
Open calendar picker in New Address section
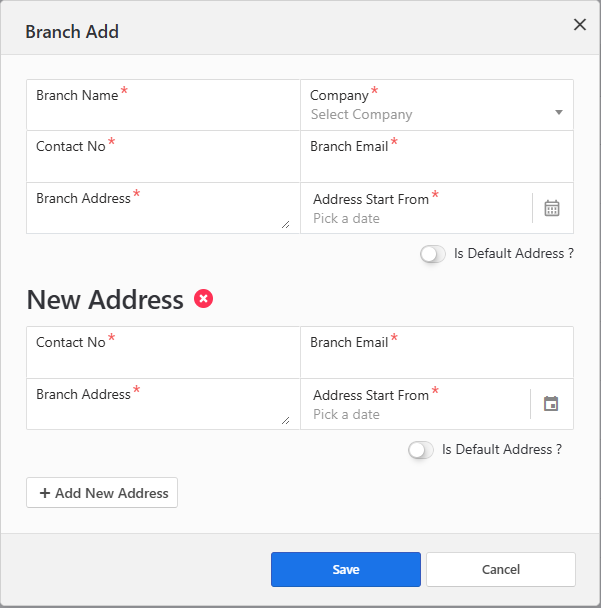point(551,404)
